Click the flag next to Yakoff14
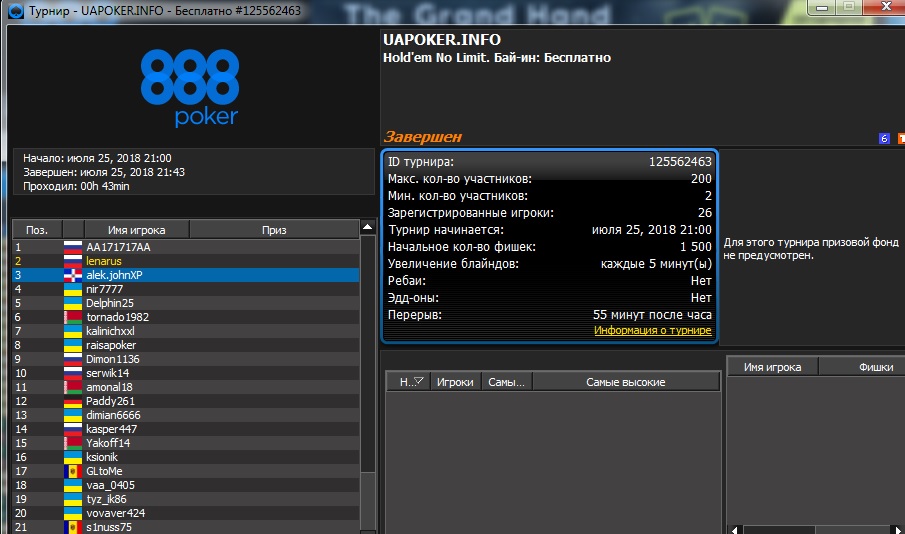905x534 pixels. 73,443
